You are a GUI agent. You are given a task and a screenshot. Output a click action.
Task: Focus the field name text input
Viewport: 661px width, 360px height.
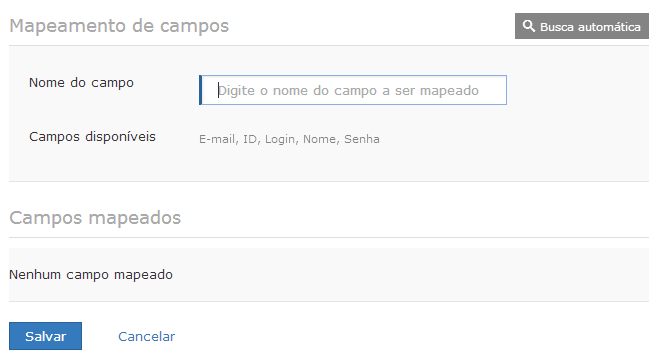coord(353,90)
